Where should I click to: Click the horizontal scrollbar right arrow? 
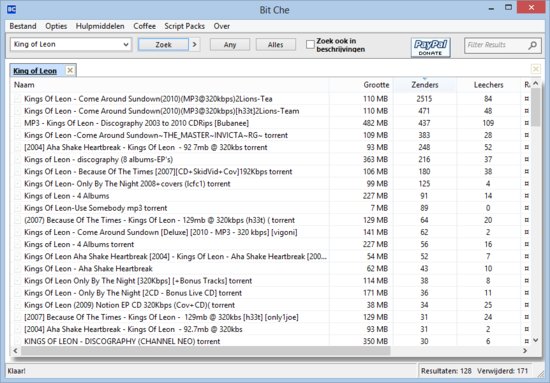click(x=525, y=350)
